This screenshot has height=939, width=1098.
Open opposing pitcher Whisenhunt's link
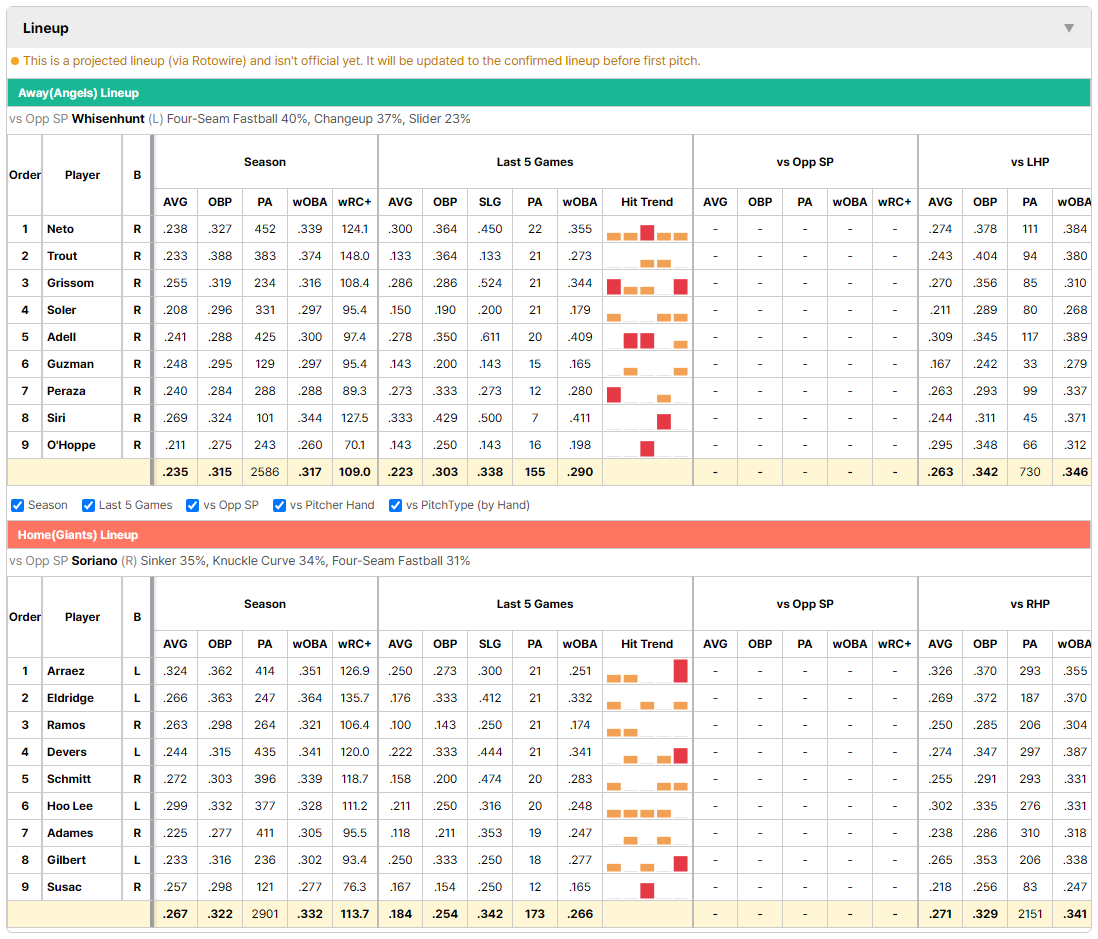tap(108, 119)
